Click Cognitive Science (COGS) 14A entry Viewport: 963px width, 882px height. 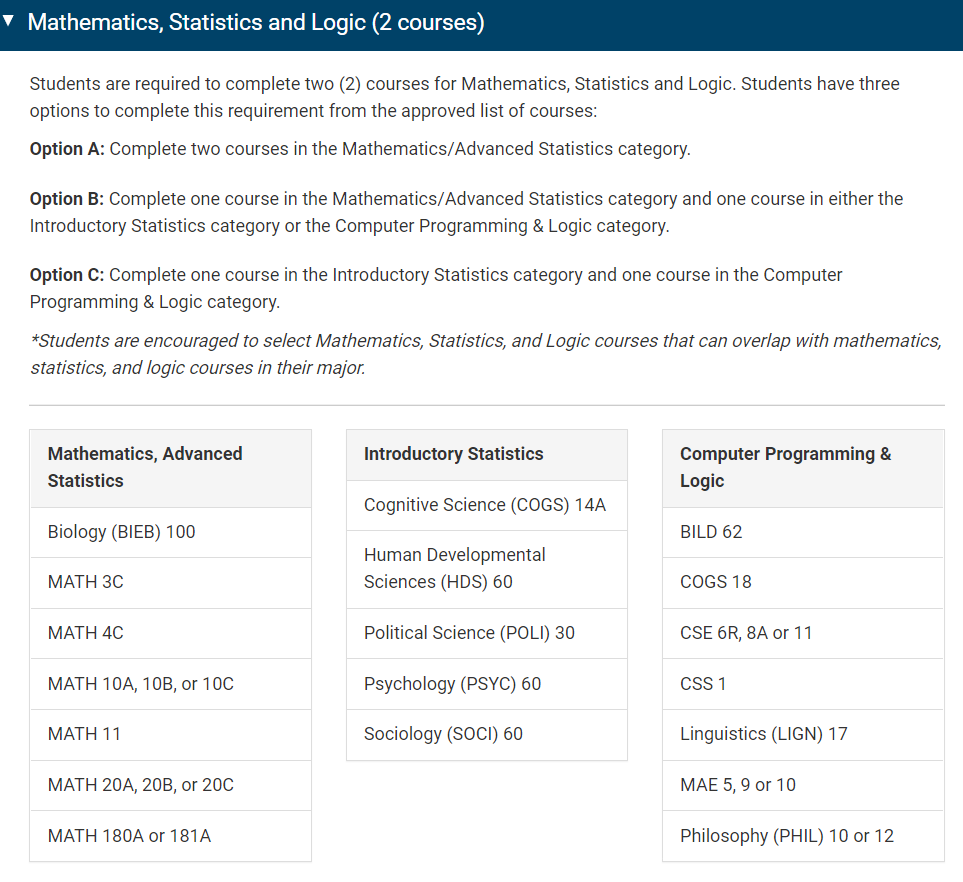487,505
